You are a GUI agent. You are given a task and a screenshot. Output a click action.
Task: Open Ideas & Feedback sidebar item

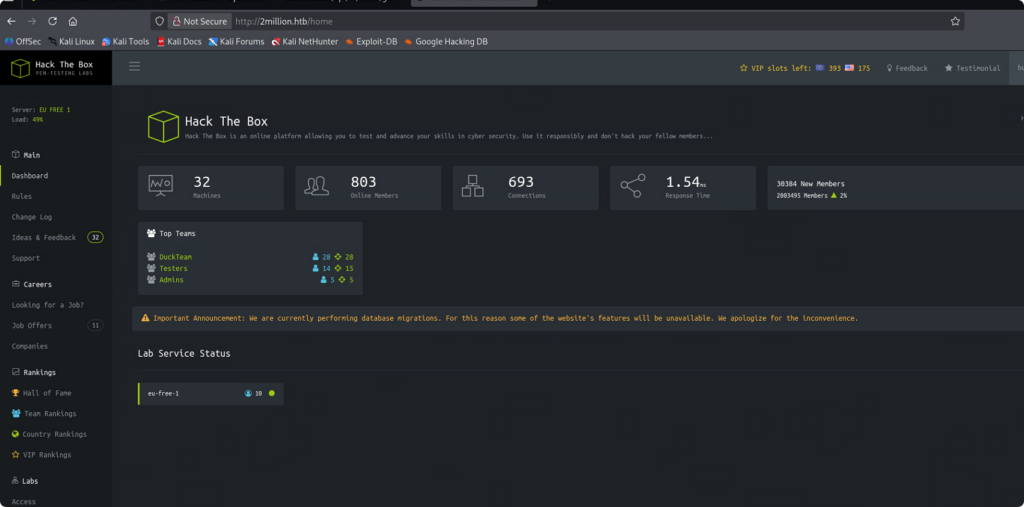[x=44, y=238]
